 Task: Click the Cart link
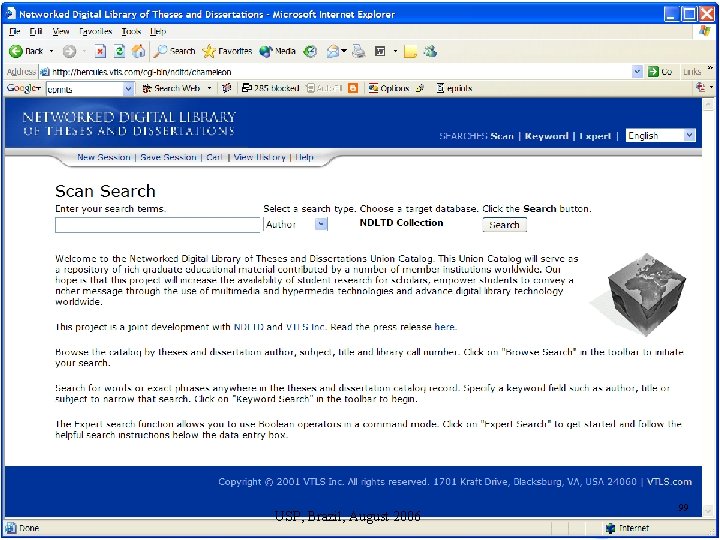214,157
